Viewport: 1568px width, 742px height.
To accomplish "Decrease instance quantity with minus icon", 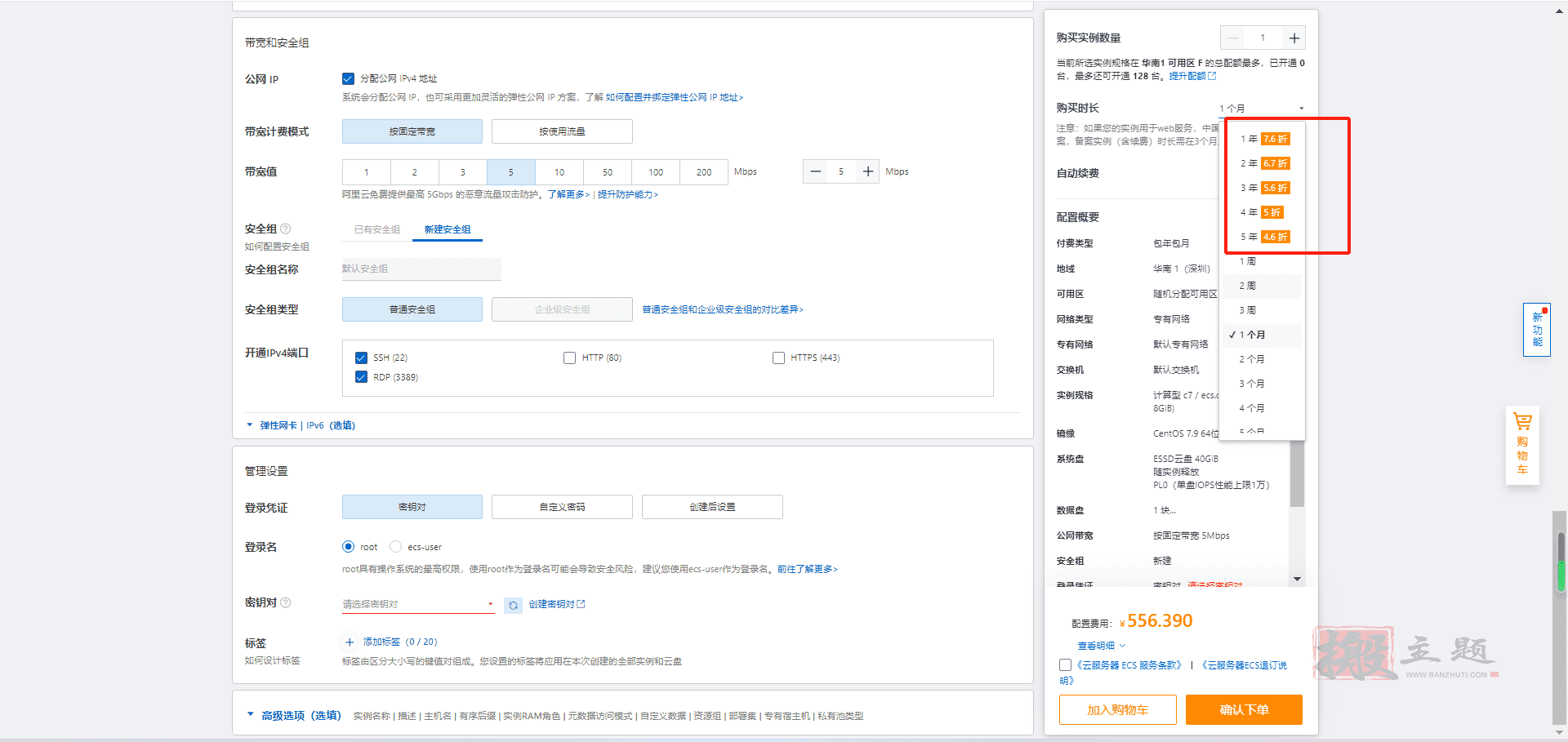I will 1232,38.
